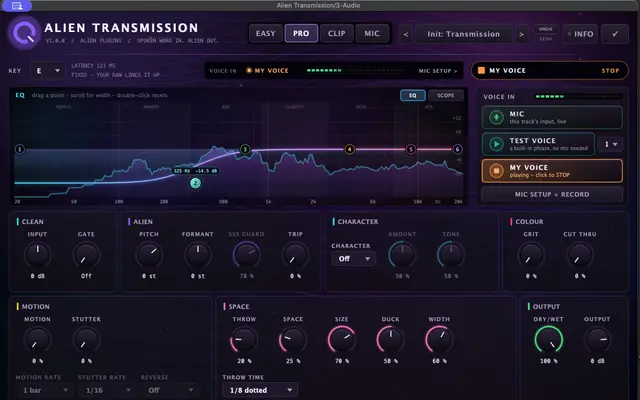Click the TRIP knob
Image resolution: width=640 pixels, height=400 pixels.
point(295,255)
